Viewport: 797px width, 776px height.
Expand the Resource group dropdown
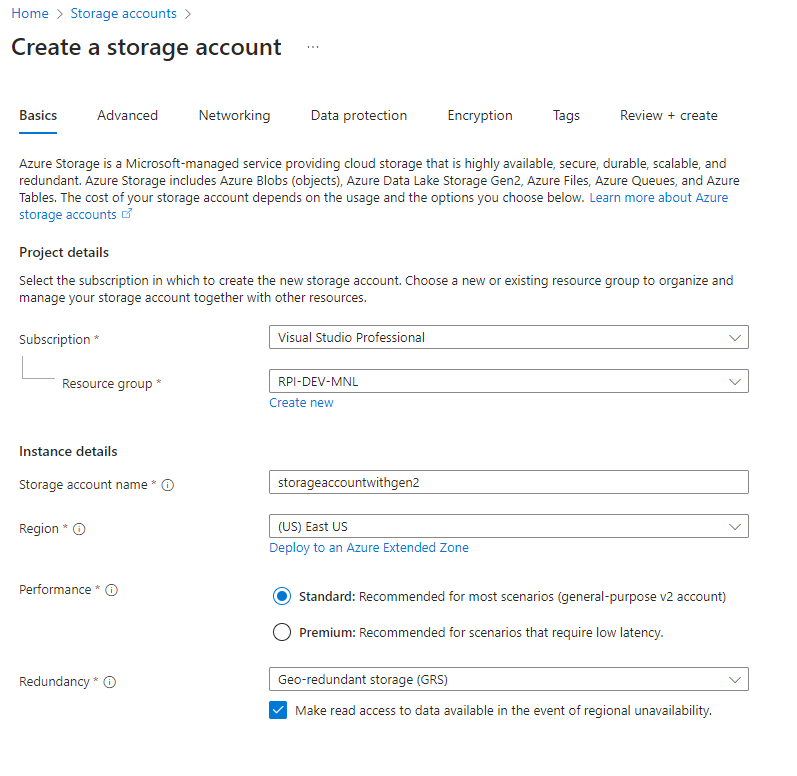pyautogui.click(x=508, y=381)
